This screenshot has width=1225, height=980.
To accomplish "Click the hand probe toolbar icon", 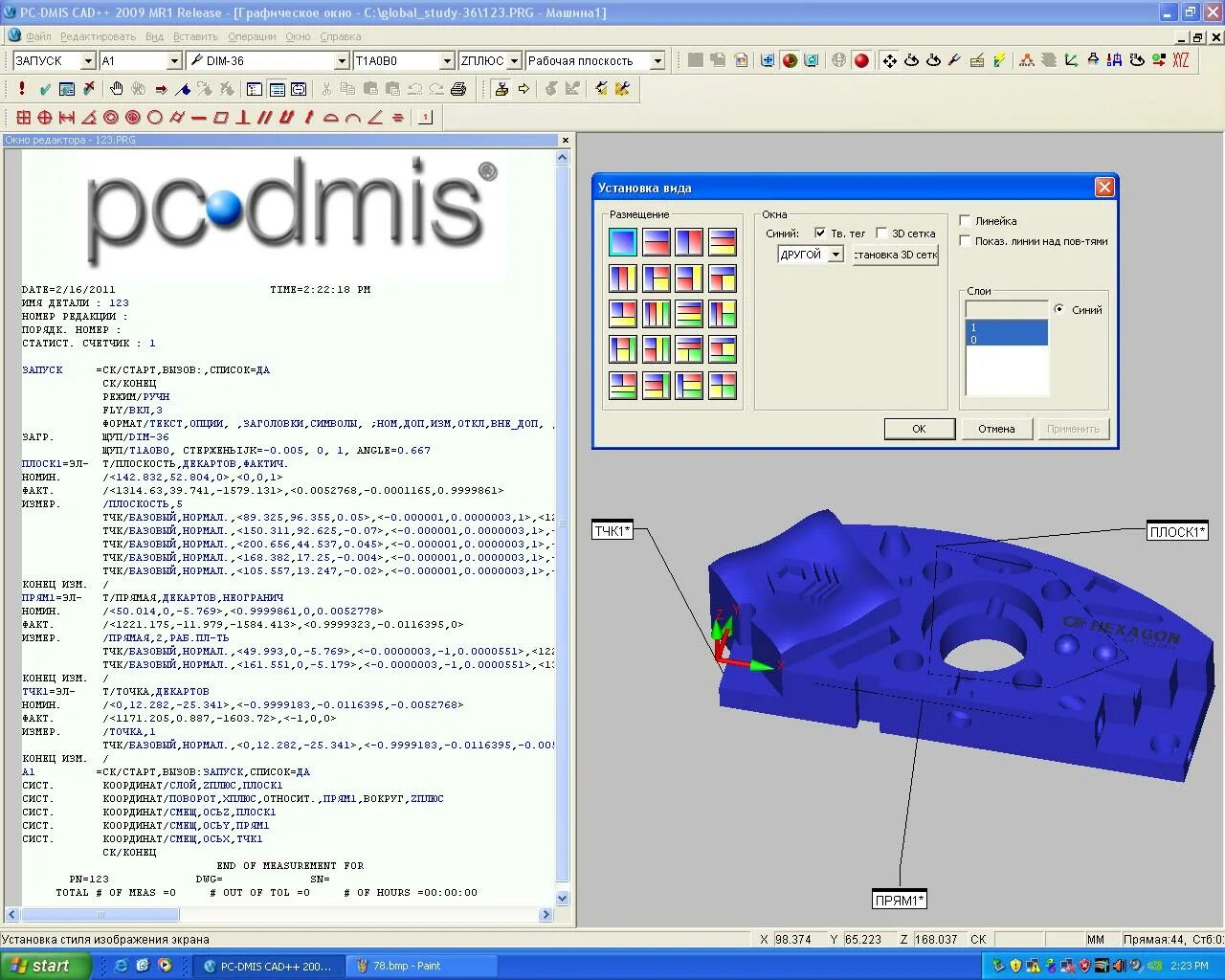I will tap(116, 88).
